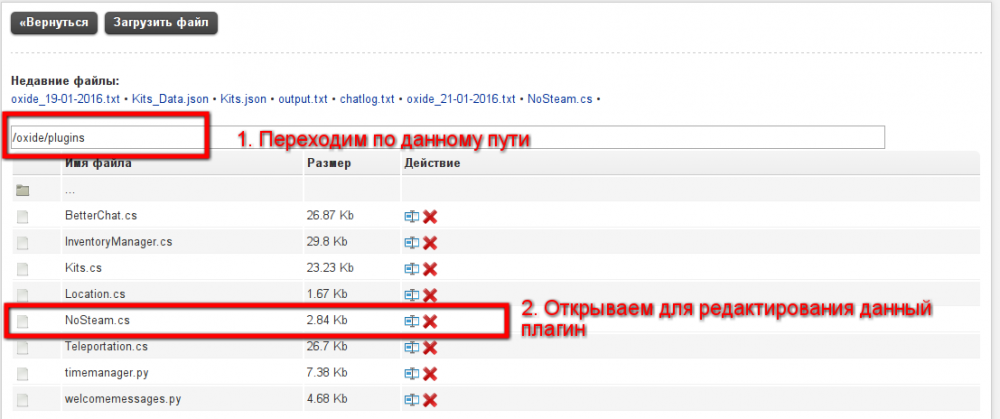Click the Размер column header
Viewport: 1000px width, 419px height.
coord(328,163)
